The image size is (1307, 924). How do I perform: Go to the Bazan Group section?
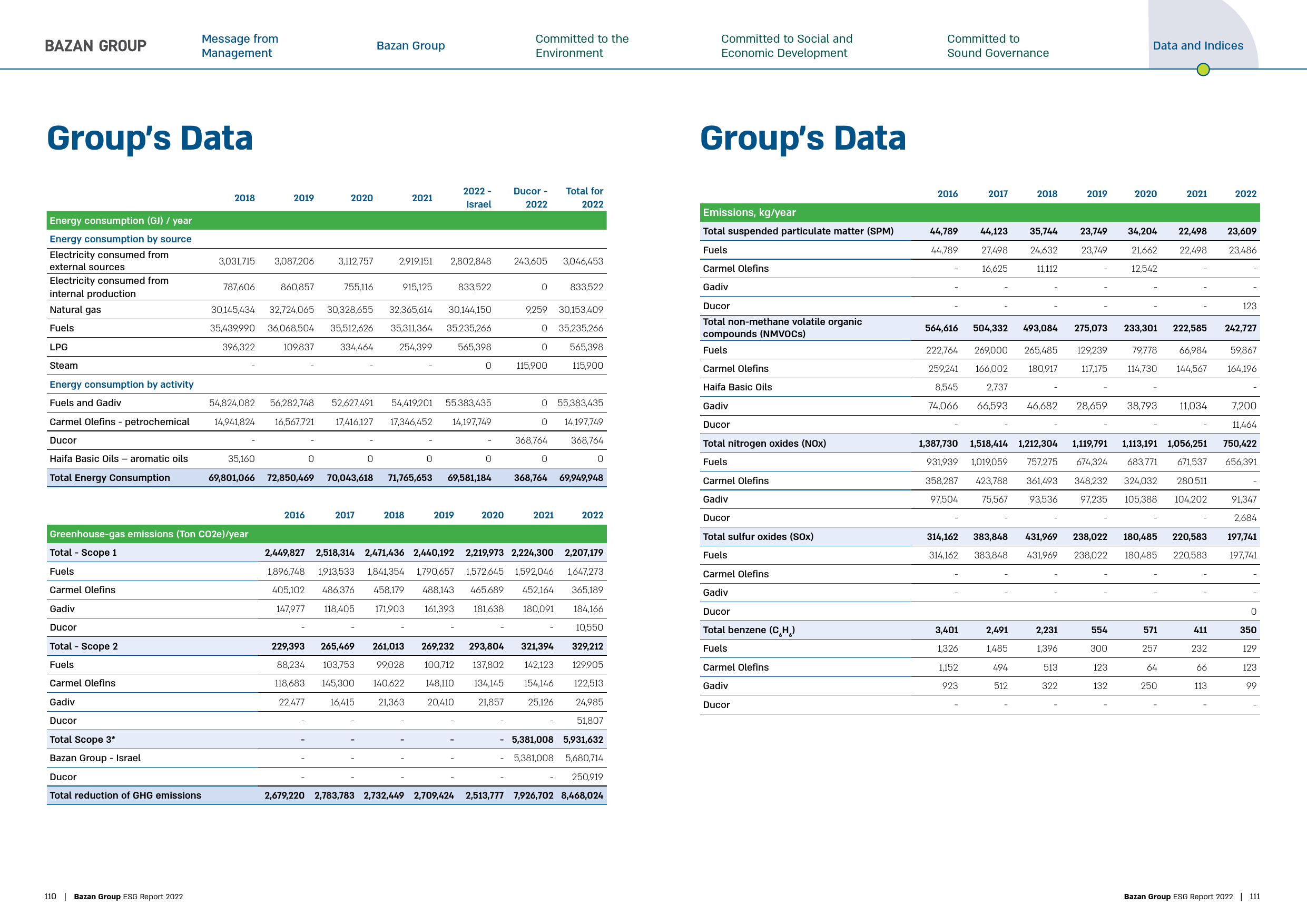(410, 45)
